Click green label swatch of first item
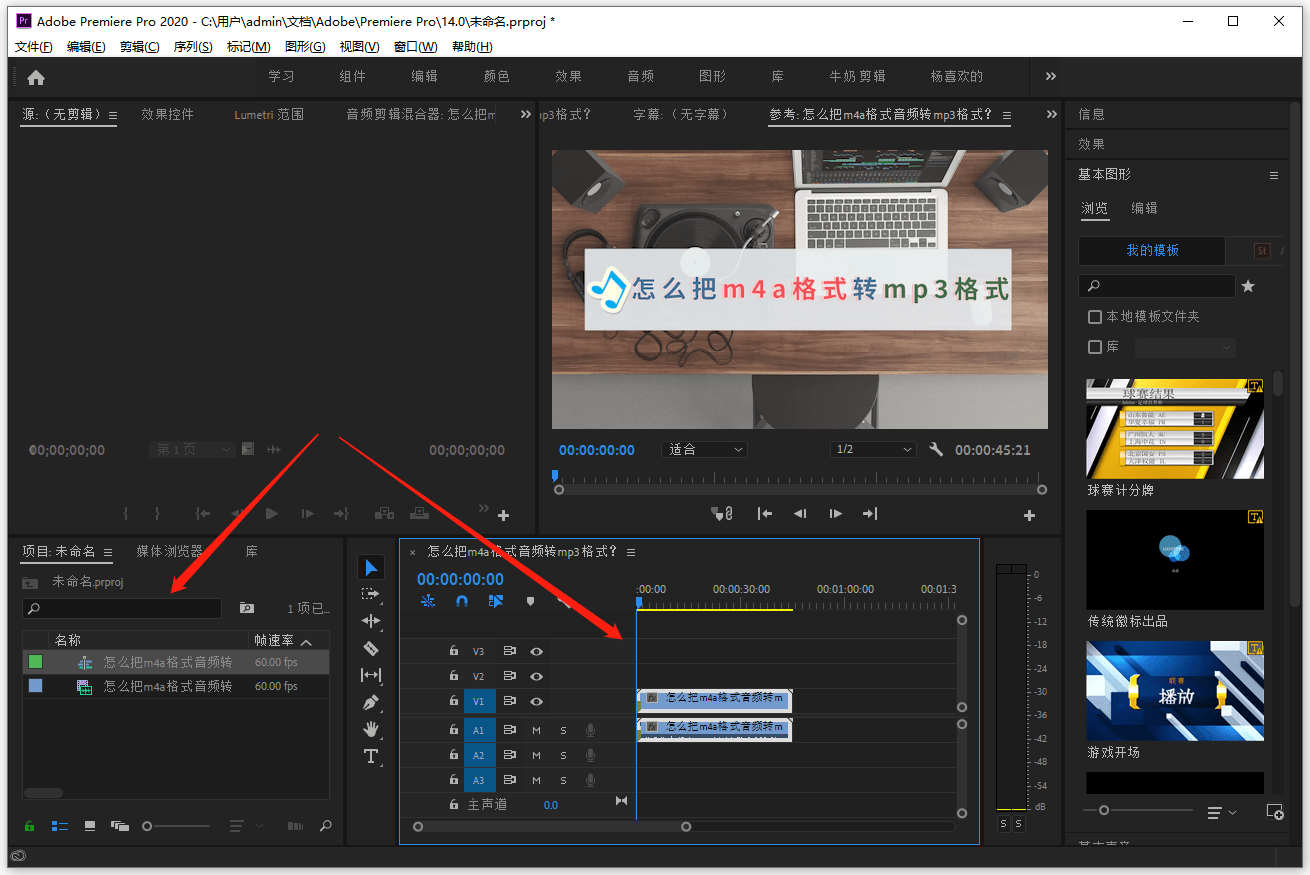 click(x=36, y=662)
